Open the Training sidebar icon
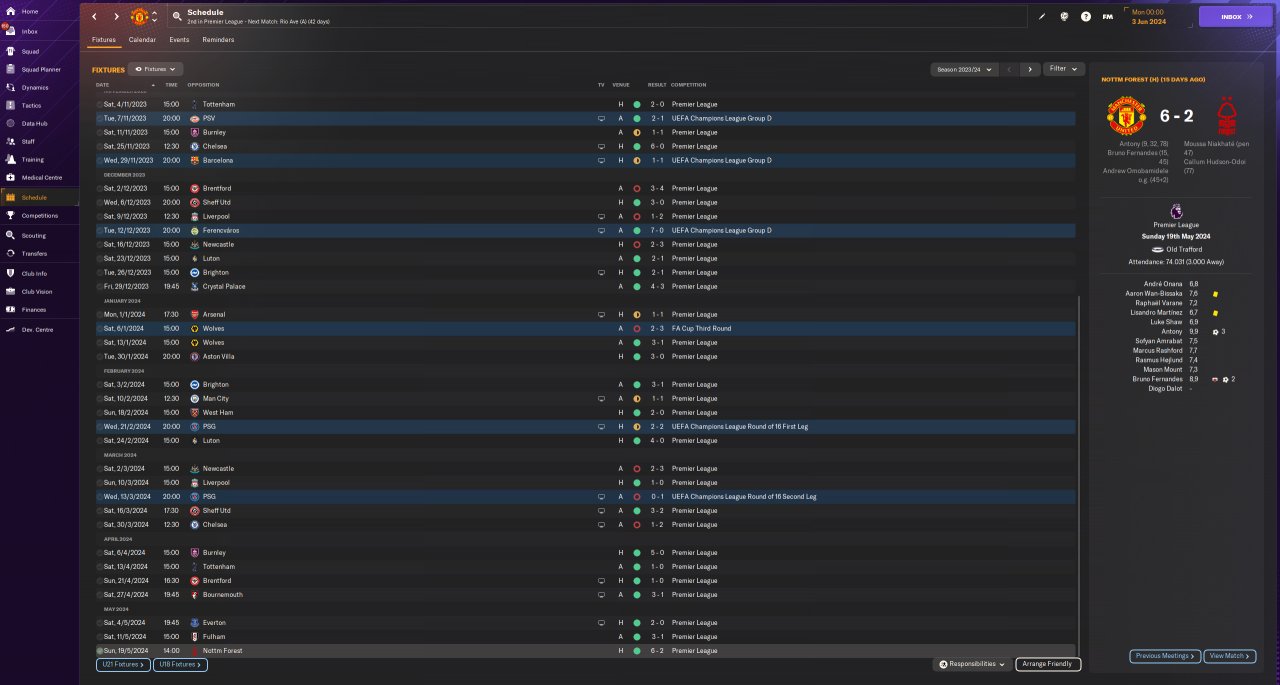 [x=10, y=159]
